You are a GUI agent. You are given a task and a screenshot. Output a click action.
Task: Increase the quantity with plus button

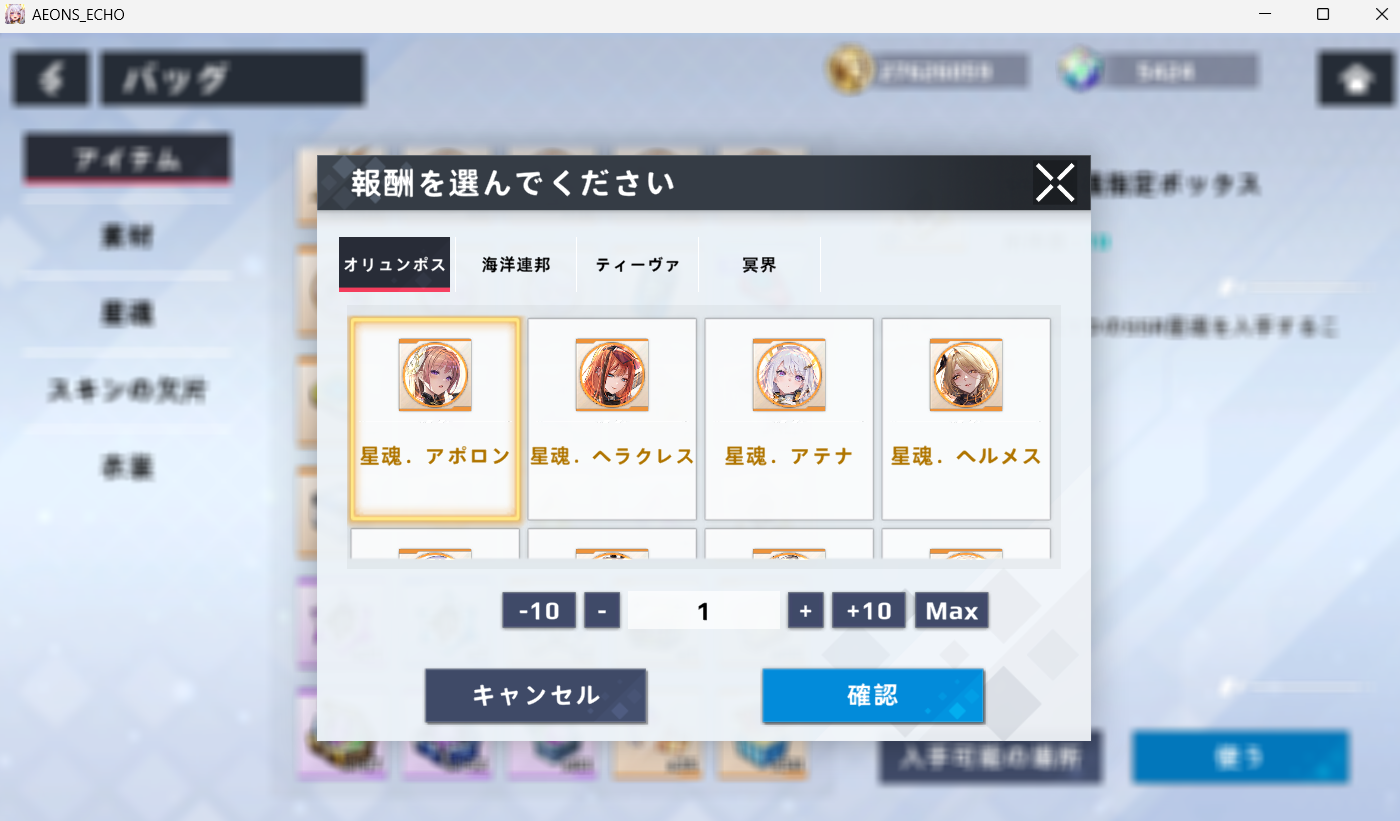(806, 610)
